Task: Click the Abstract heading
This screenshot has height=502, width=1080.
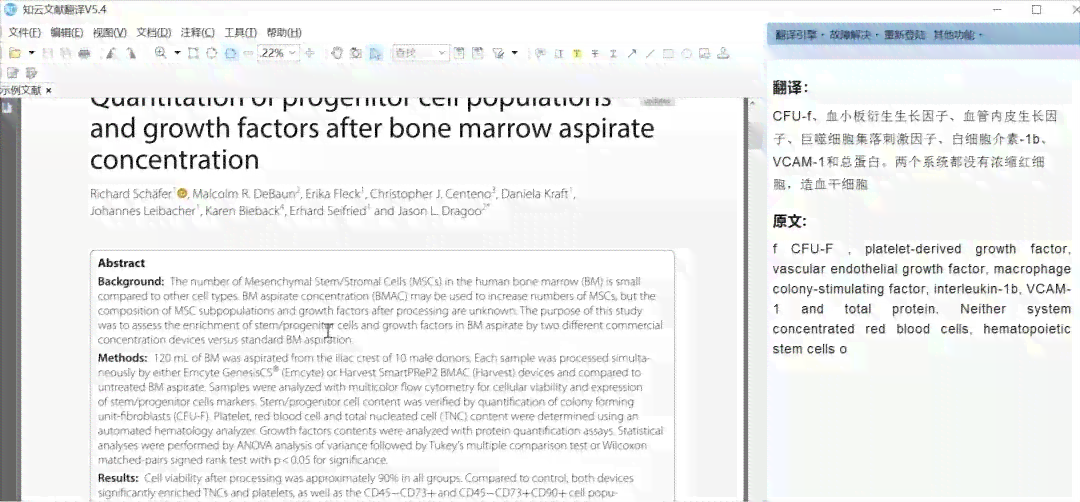Action: (121, 263)
